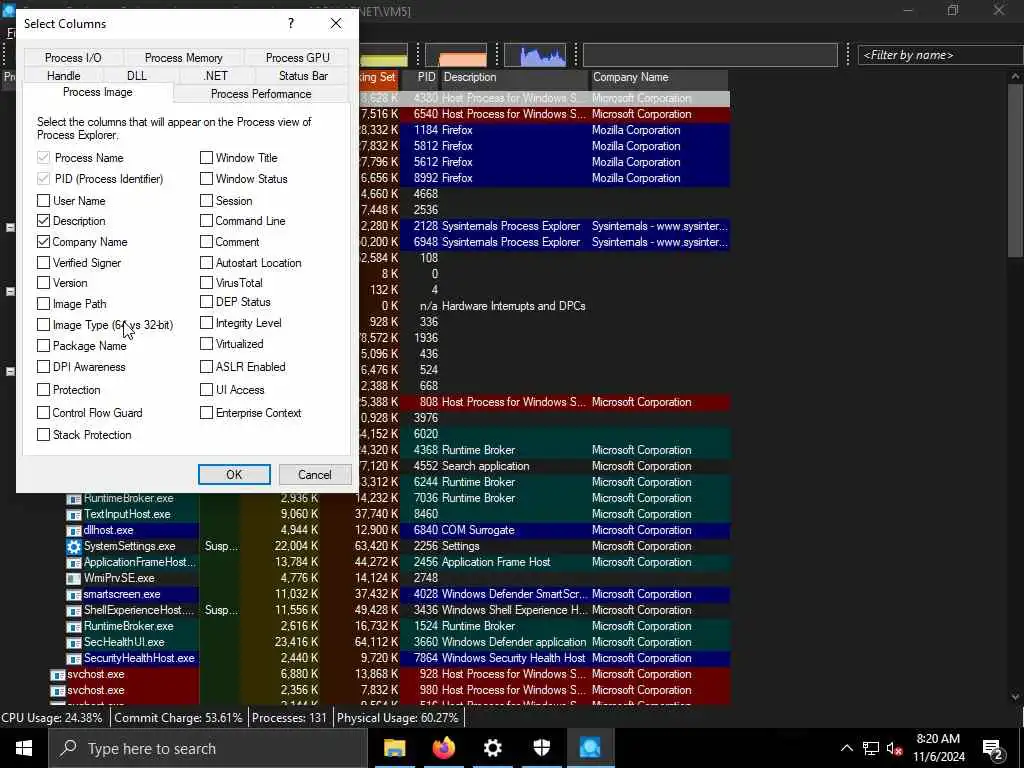Open Settings gear on the taskbar
The image size is (1024, 768).
(x=492, y=748)
